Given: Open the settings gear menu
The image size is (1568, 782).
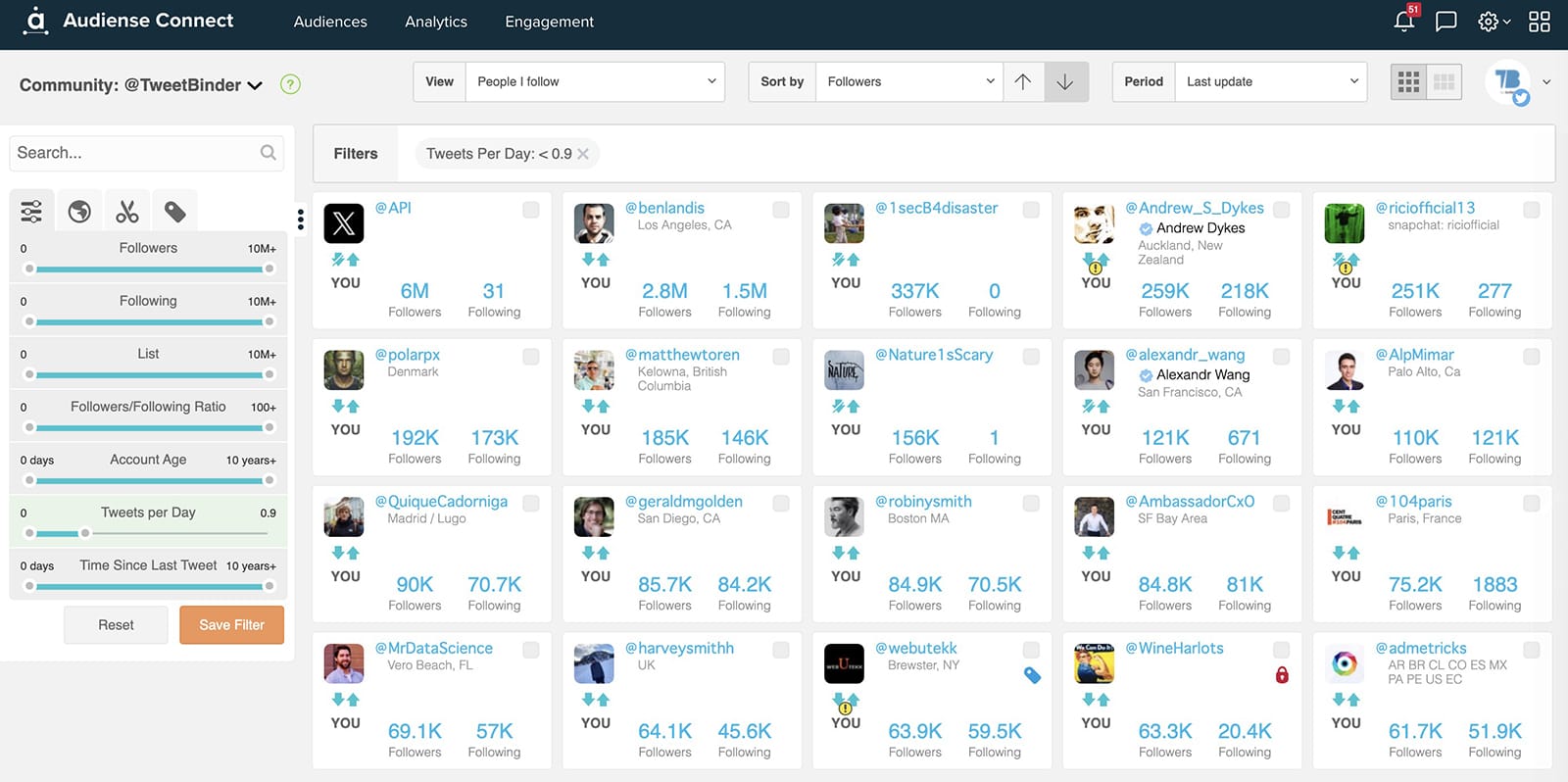Looking at the screenshot, I should pyautogui.click(x=1494, y=22).
